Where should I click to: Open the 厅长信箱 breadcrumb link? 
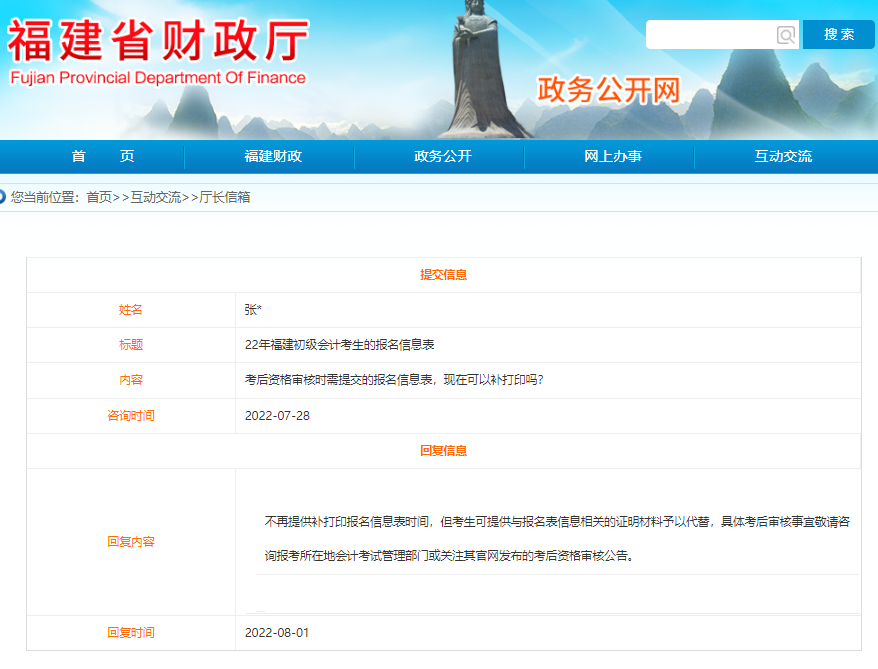(x=222, y=197)
